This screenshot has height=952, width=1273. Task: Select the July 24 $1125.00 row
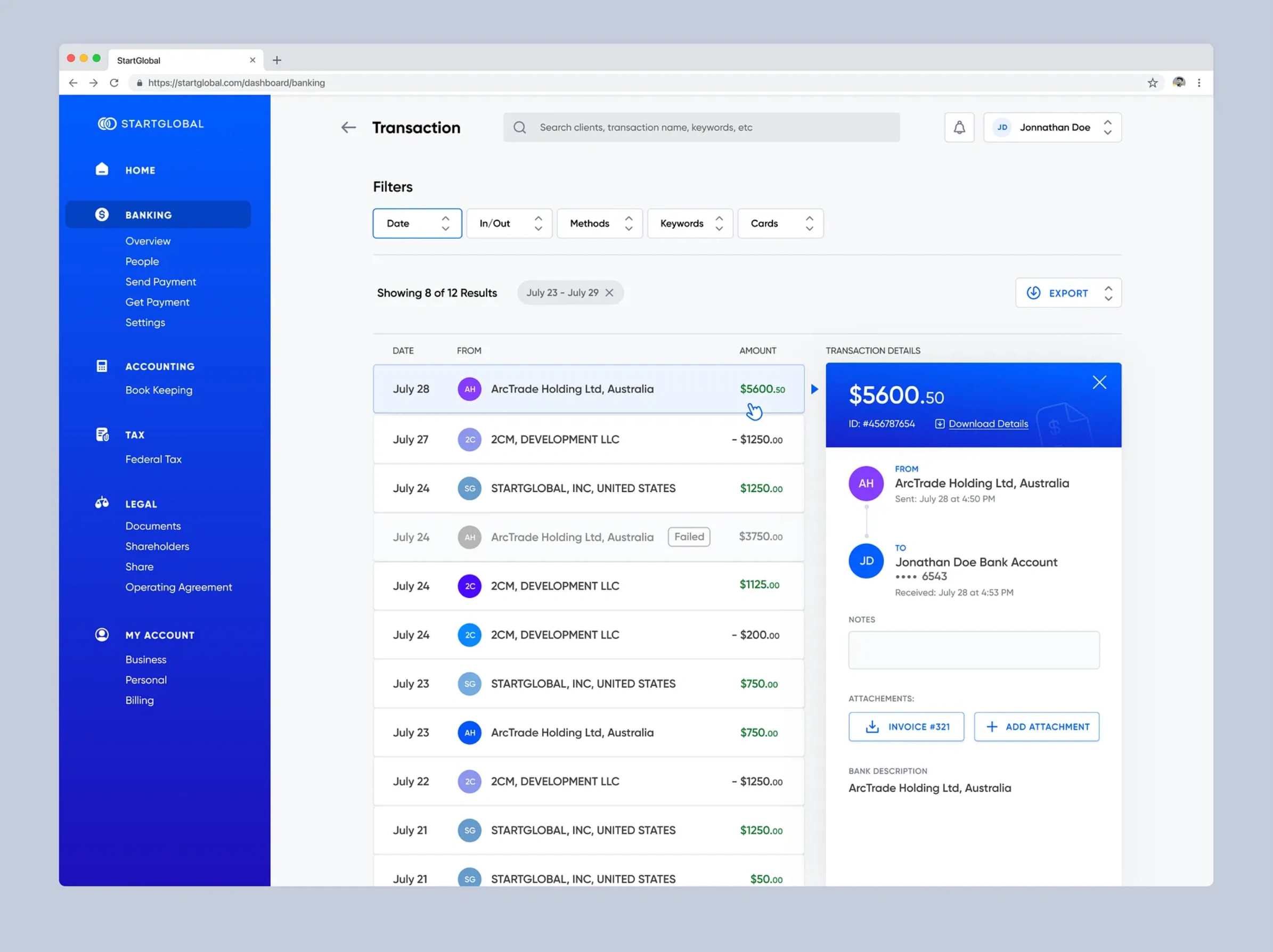pos(589,586)
